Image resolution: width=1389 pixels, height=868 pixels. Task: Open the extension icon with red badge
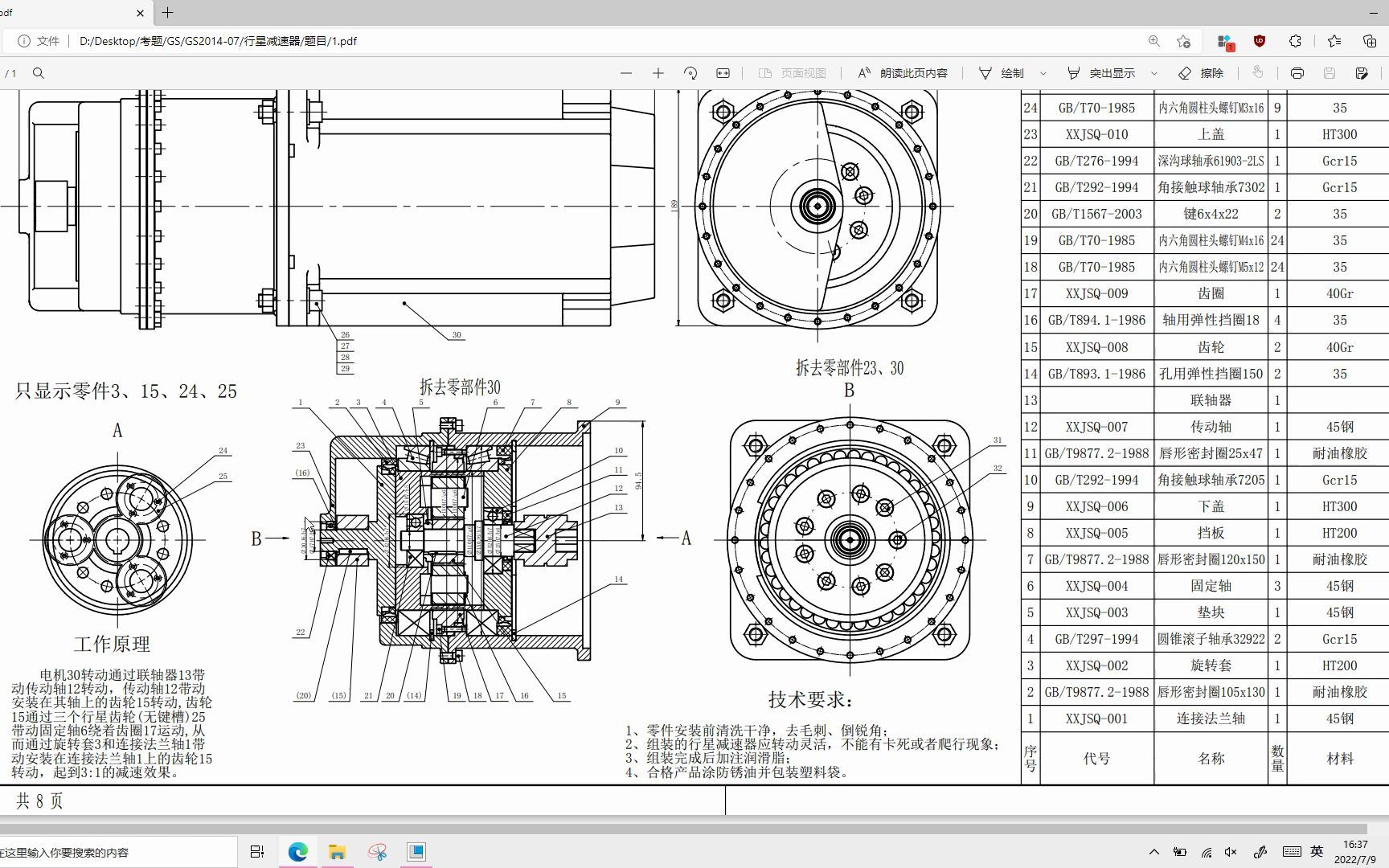pyautogui.click(x=1225, y=41)
